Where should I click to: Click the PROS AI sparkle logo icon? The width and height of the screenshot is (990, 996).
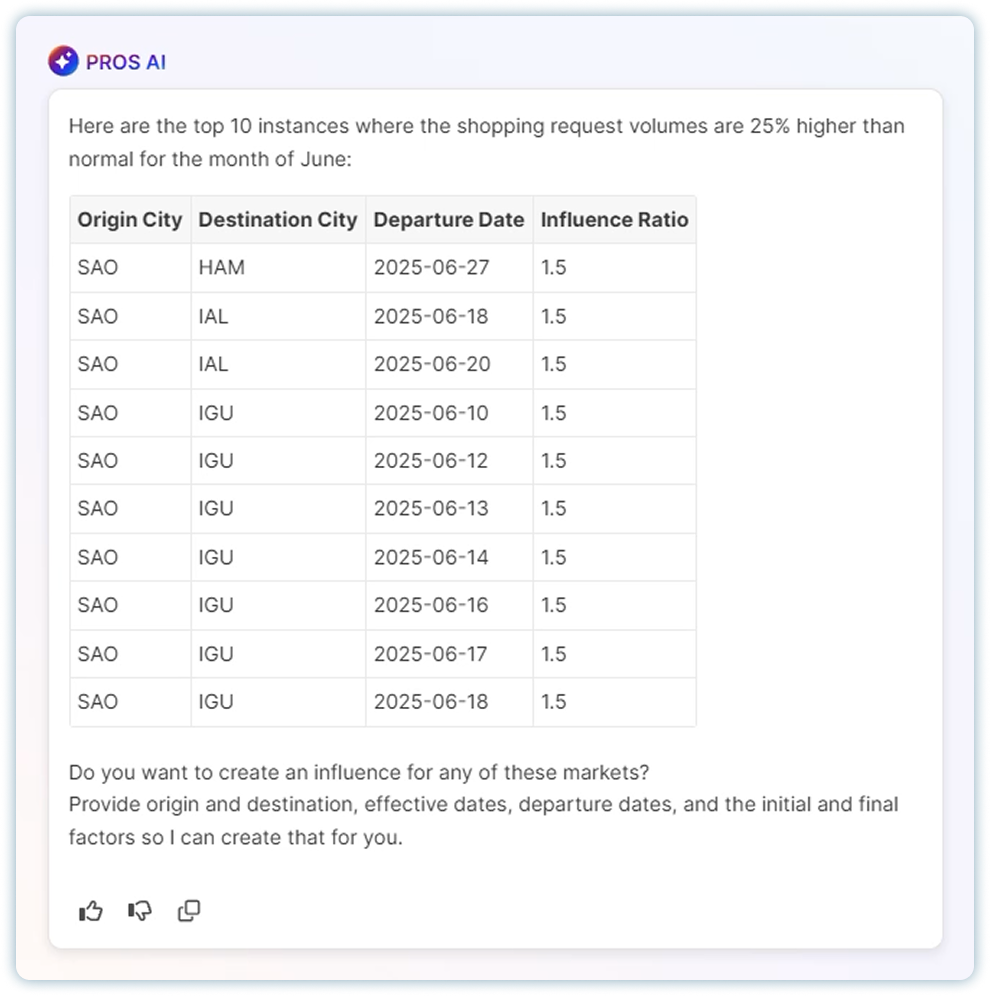coord(63,61)
